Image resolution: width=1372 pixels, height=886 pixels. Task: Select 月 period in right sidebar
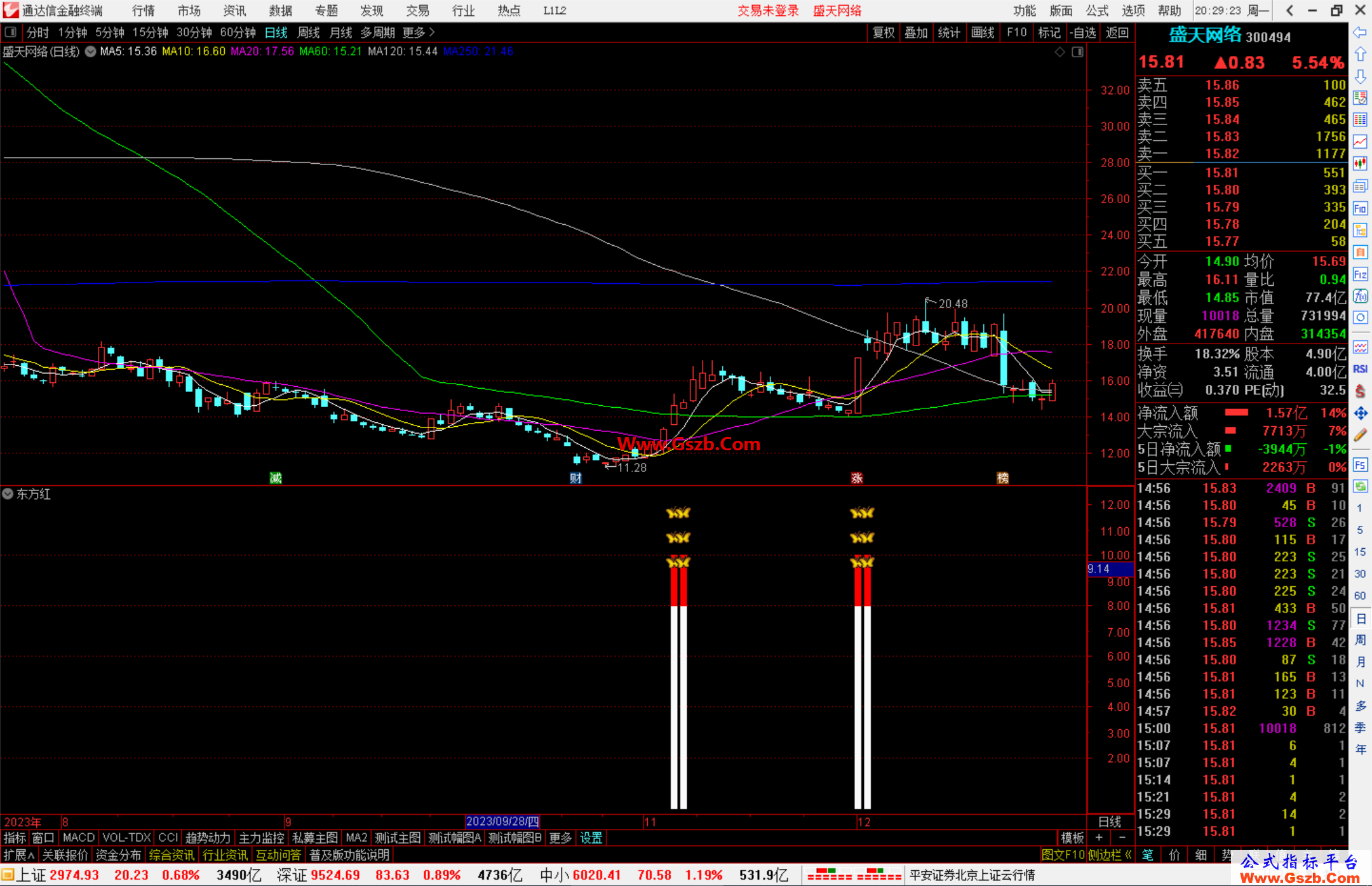1360,662
